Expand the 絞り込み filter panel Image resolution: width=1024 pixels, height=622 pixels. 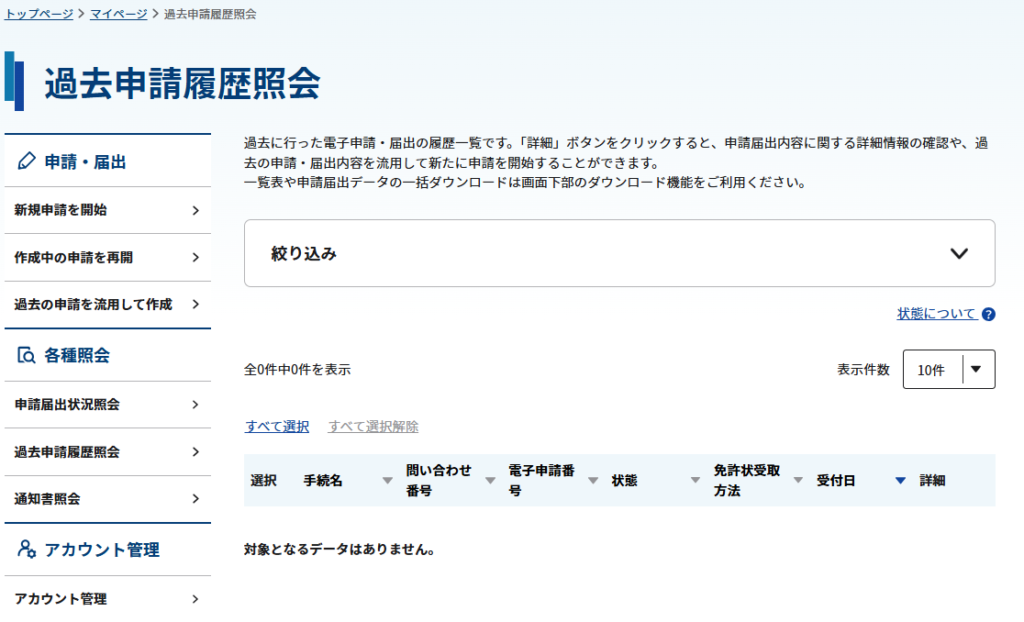tap(619, 254)
